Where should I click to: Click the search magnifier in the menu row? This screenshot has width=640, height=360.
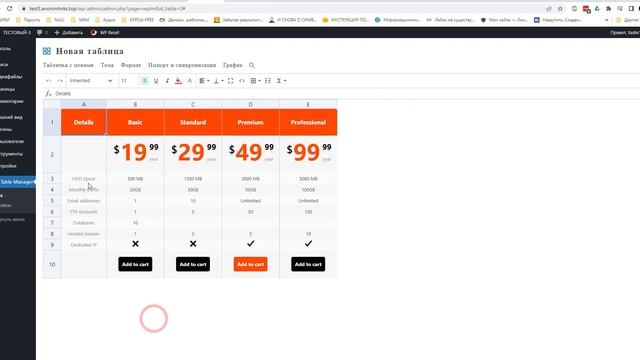tap(252, 65)
